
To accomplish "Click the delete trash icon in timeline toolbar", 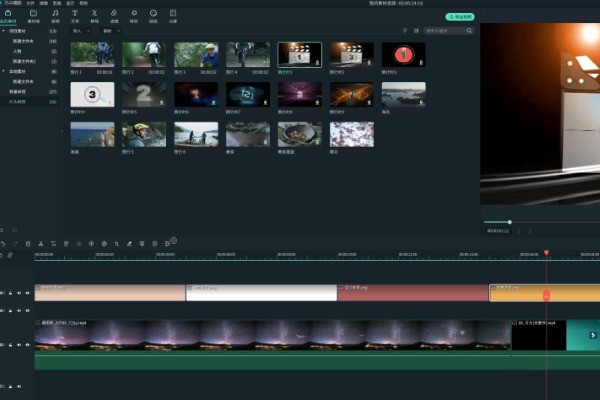I will click(x=28, y=242).
